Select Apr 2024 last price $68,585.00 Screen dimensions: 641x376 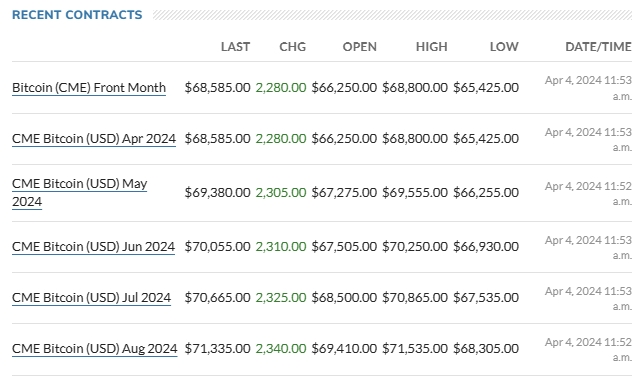point(217,139)
